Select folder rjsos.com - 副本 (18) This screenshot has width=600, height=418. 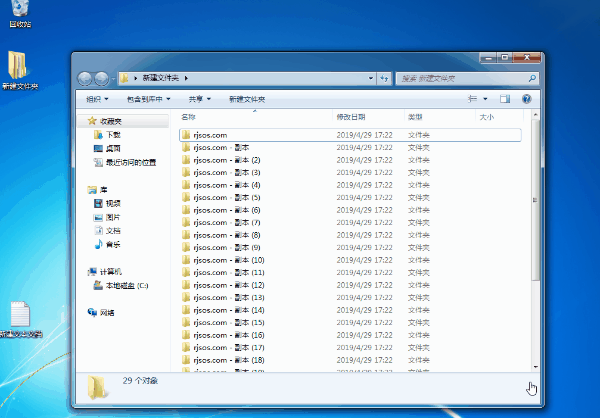point(350,360)
